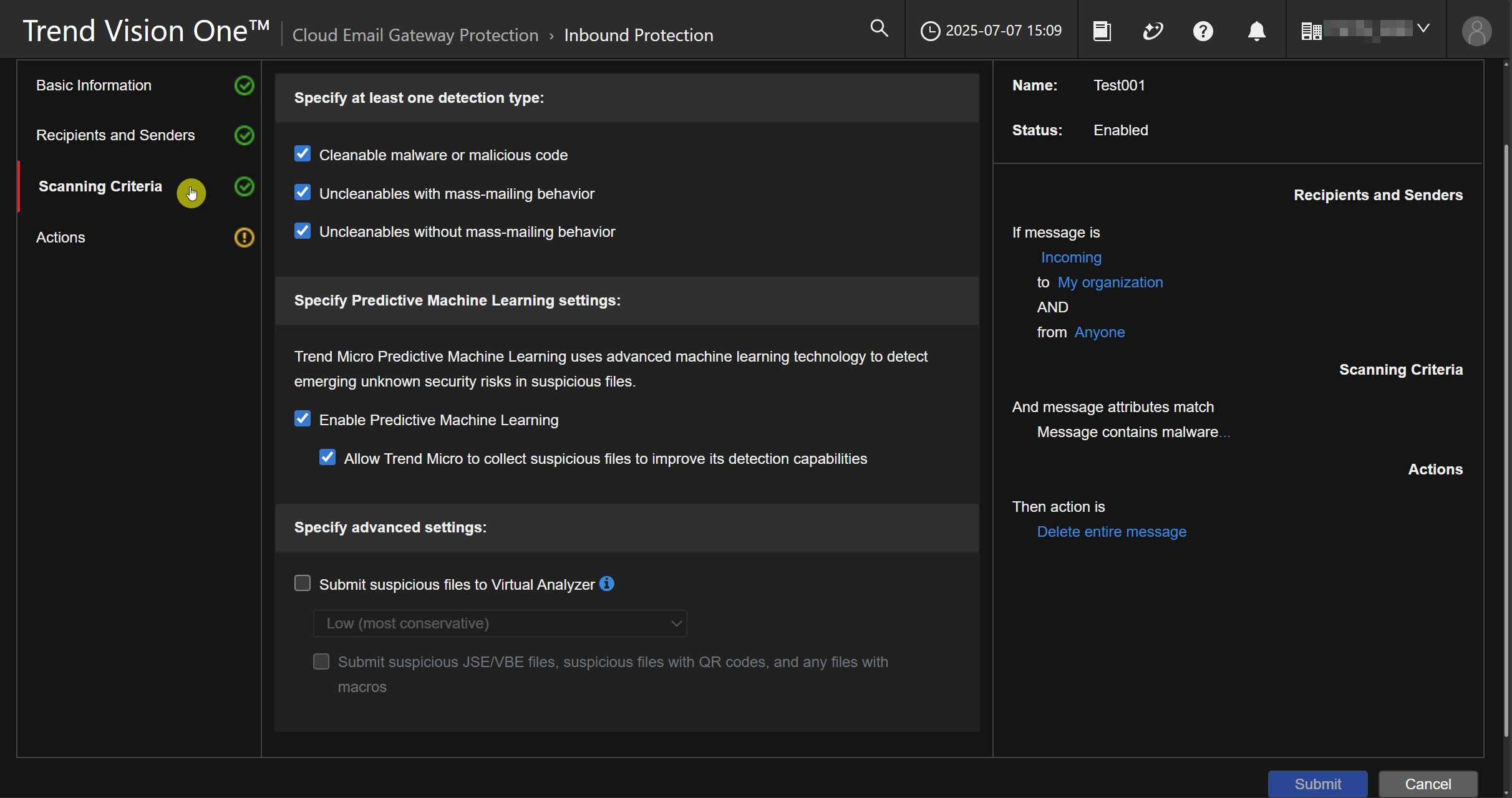Image resolution: width=1512 pixels, height=798 pixels.
Task: Click the search magnifier icon
Action: click(x=879, y=29)
